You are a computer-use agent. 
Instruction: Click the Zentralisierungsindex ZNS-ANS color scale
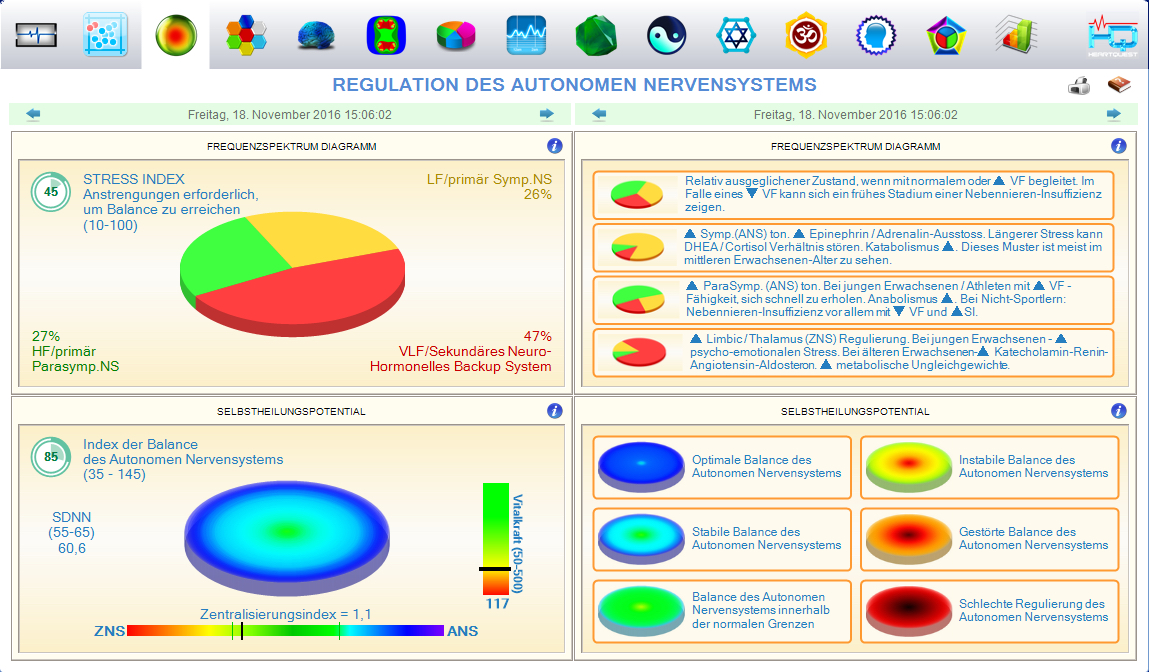tap(285, 631)
